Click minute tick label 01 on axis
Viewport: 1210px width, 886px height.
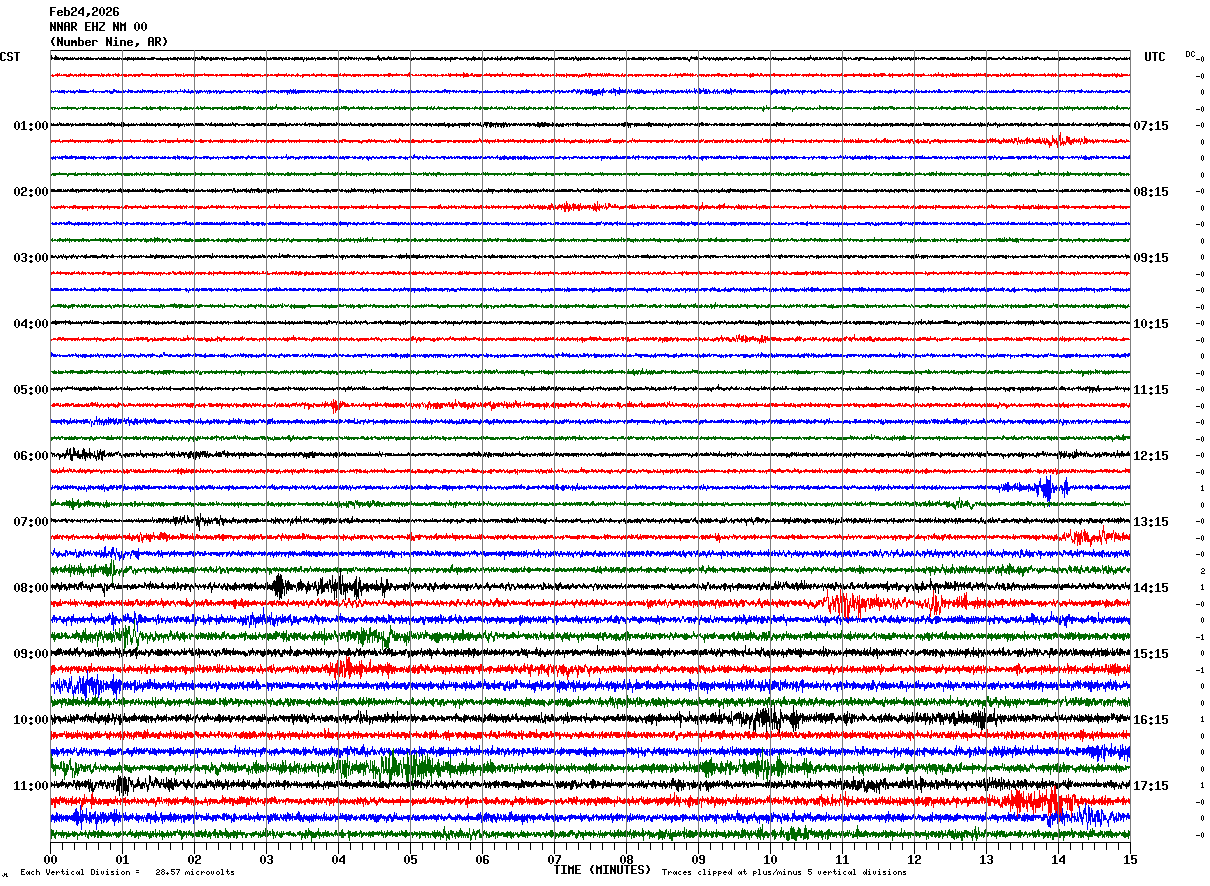tap(122, 859)
